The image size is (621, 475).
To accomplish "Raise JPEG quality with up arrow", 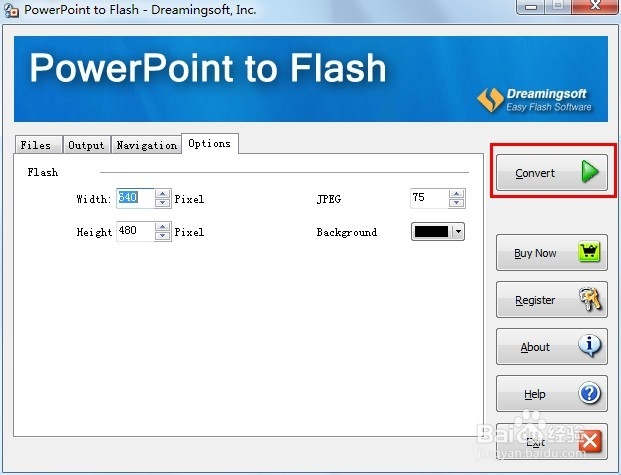I will pos(457,194).
